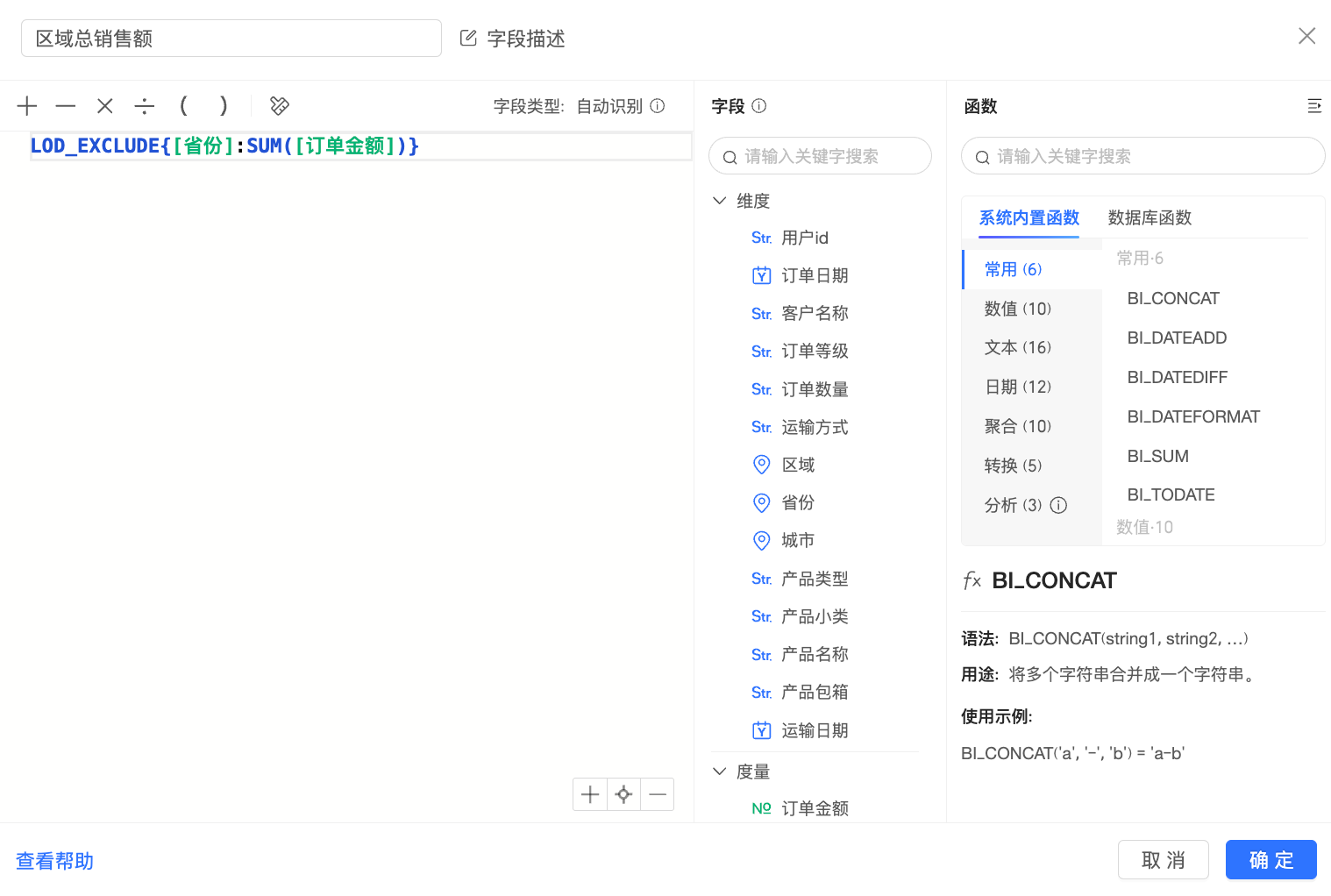Screen dimensions: 1331x896
Task: Choose the BI_DATEFORMAT function
Action: point(1193,416)
